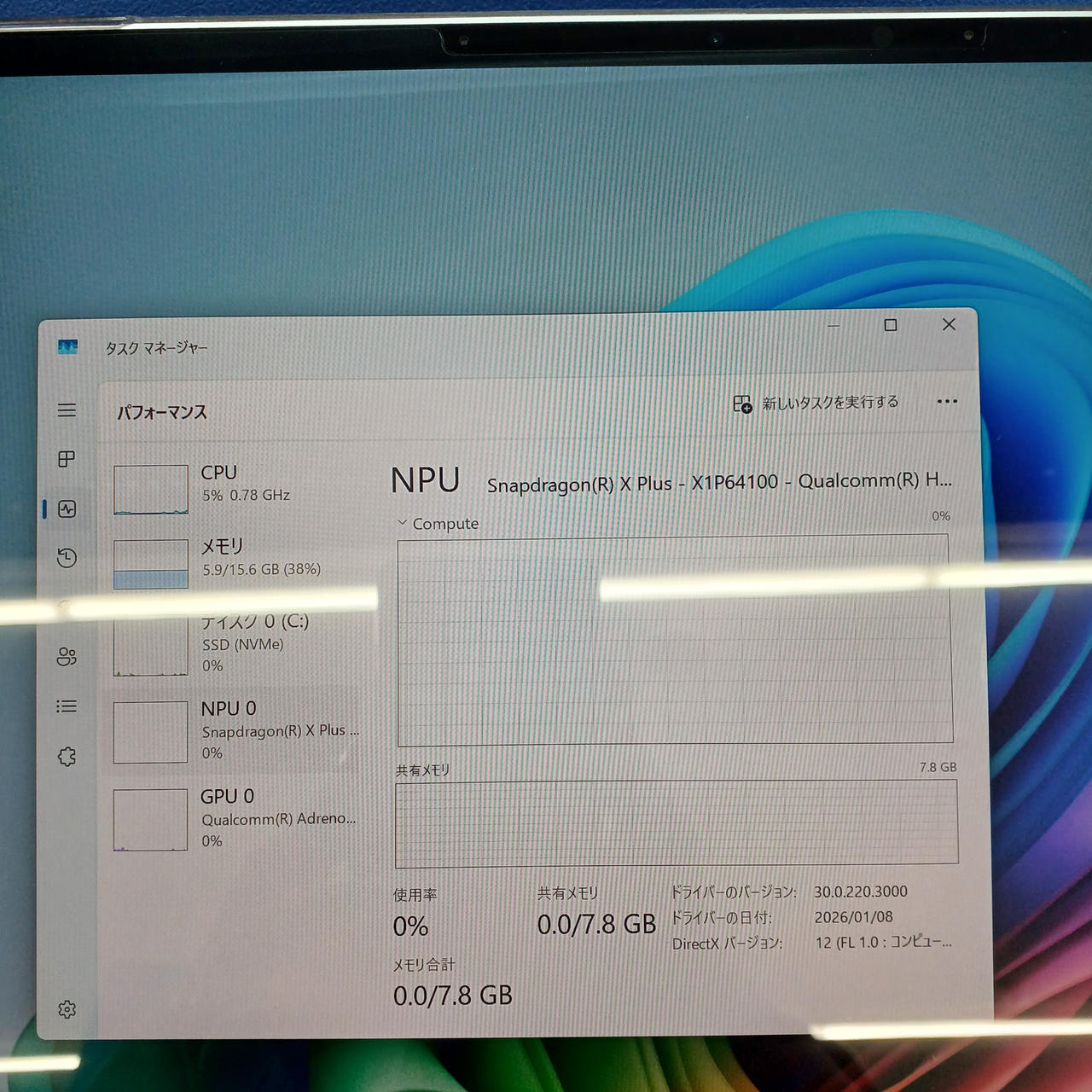Click the 使用率 0% value
Viewport: 1092px width, 1092px height.
click(x=410, y=926)
